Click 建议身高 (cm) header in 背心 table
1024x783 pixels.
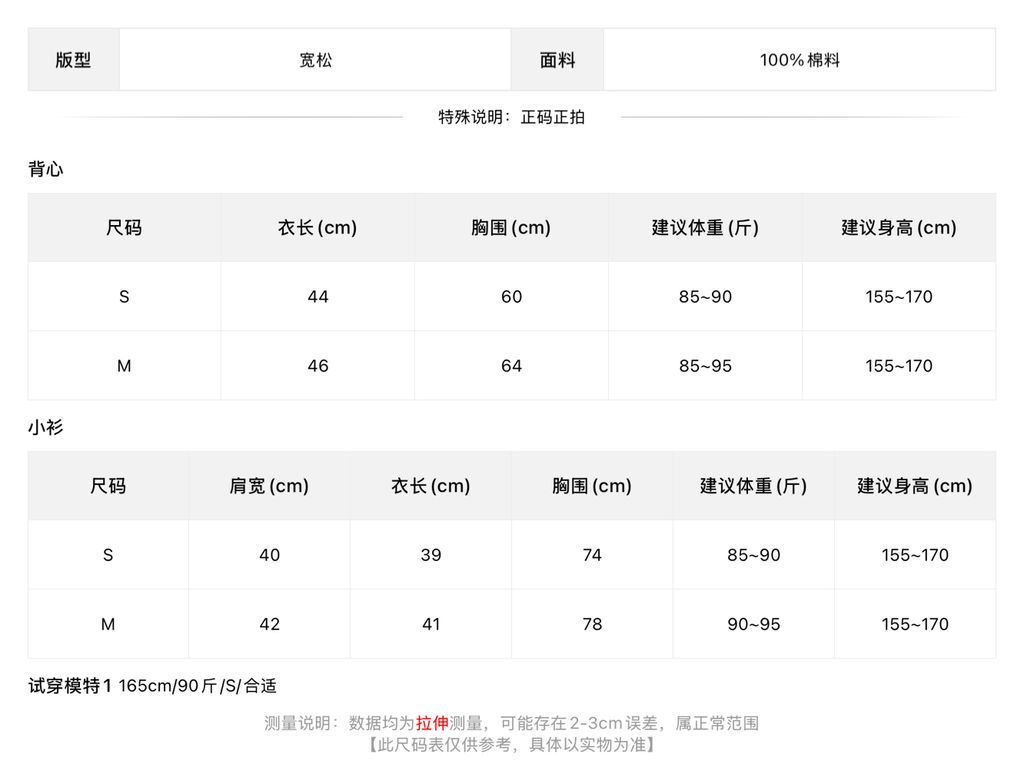[x=899, y=227]
